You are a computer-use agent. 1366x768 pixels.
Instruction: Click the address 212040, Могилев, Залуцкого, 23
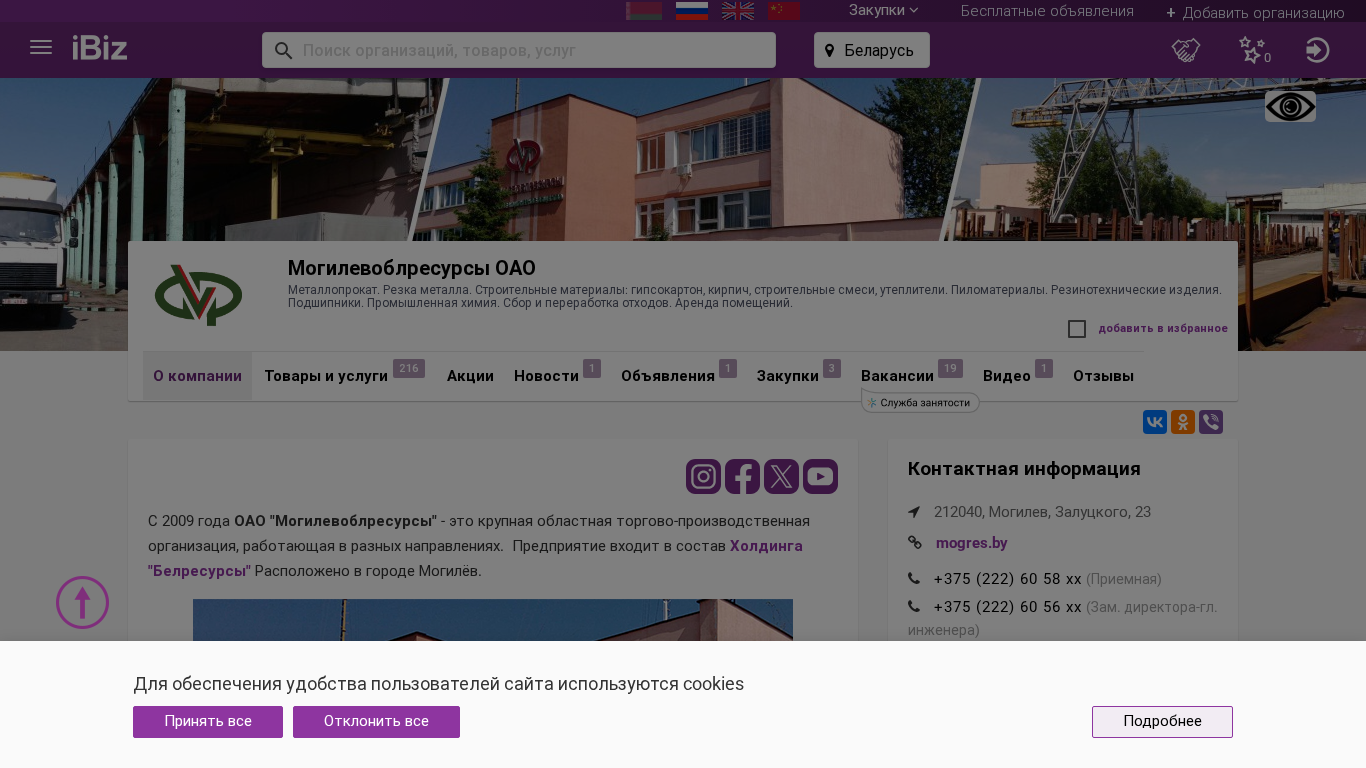(1042, 512)
